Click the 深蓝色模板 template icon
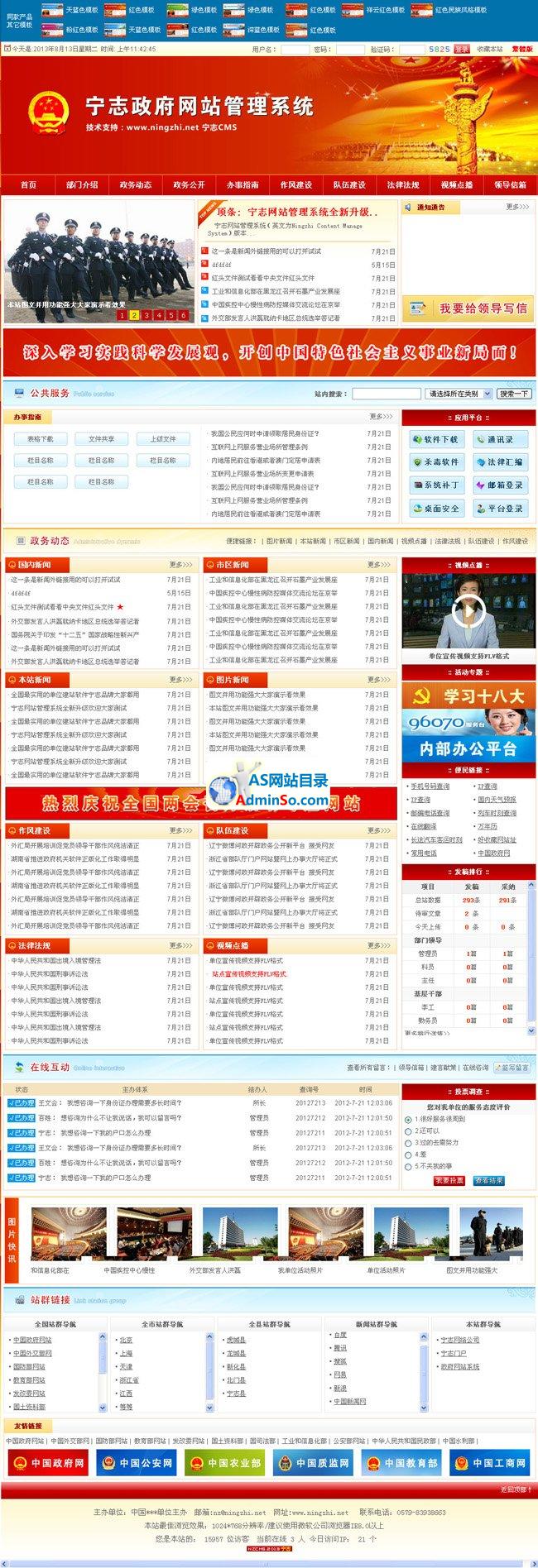This screenshot has height=1568, width=538. coord(234,29)
